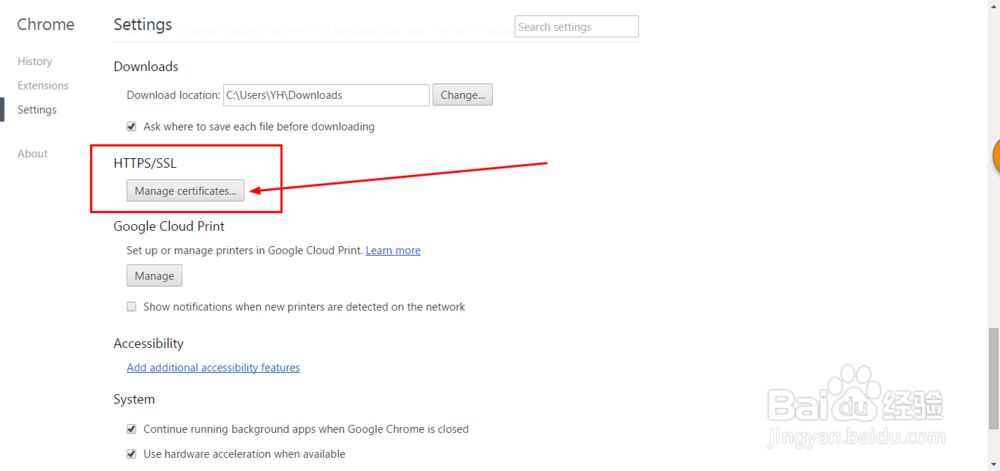Viewport: 1000px width, 471px height.
Task: Open the Extensions page in sidebar
Action: 43,85
